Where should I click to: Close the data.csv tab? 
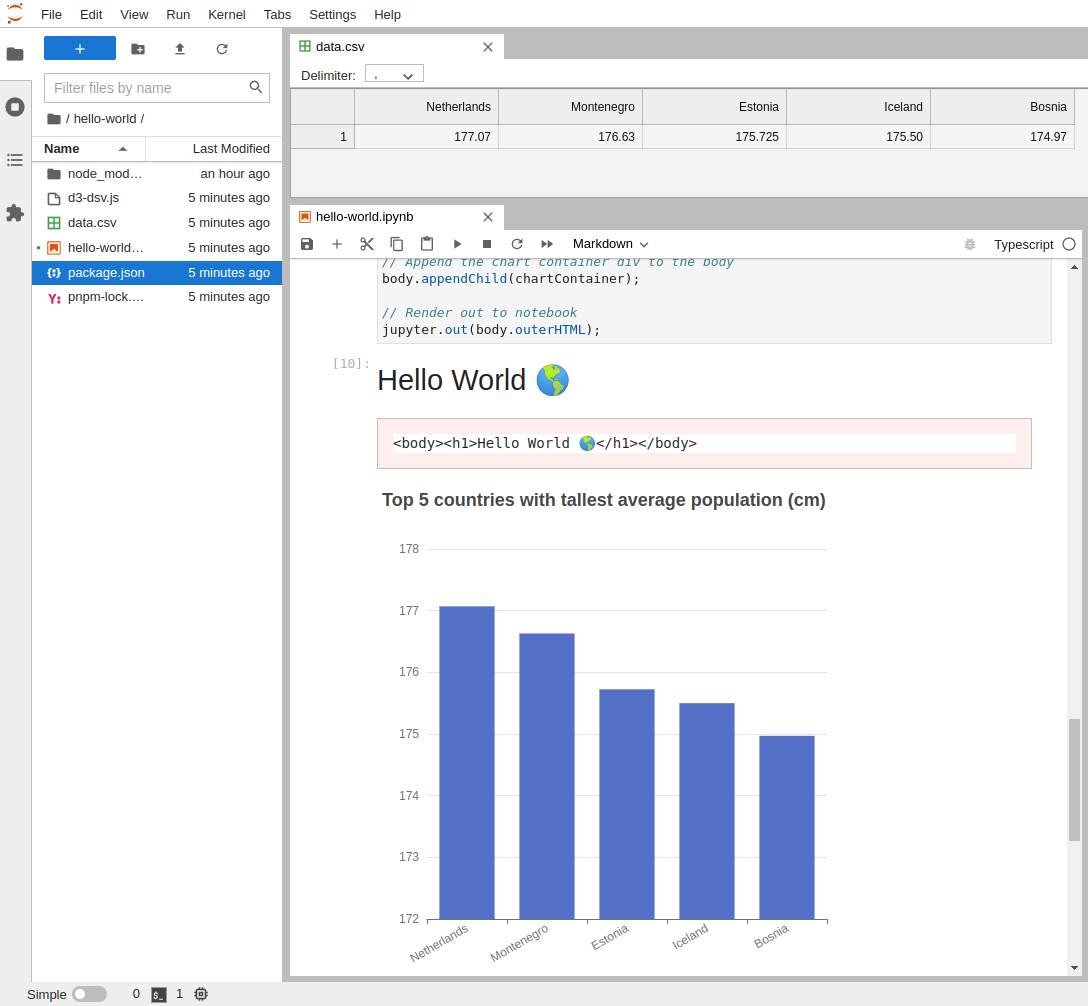pyautogui.click(x=488, y=46)
